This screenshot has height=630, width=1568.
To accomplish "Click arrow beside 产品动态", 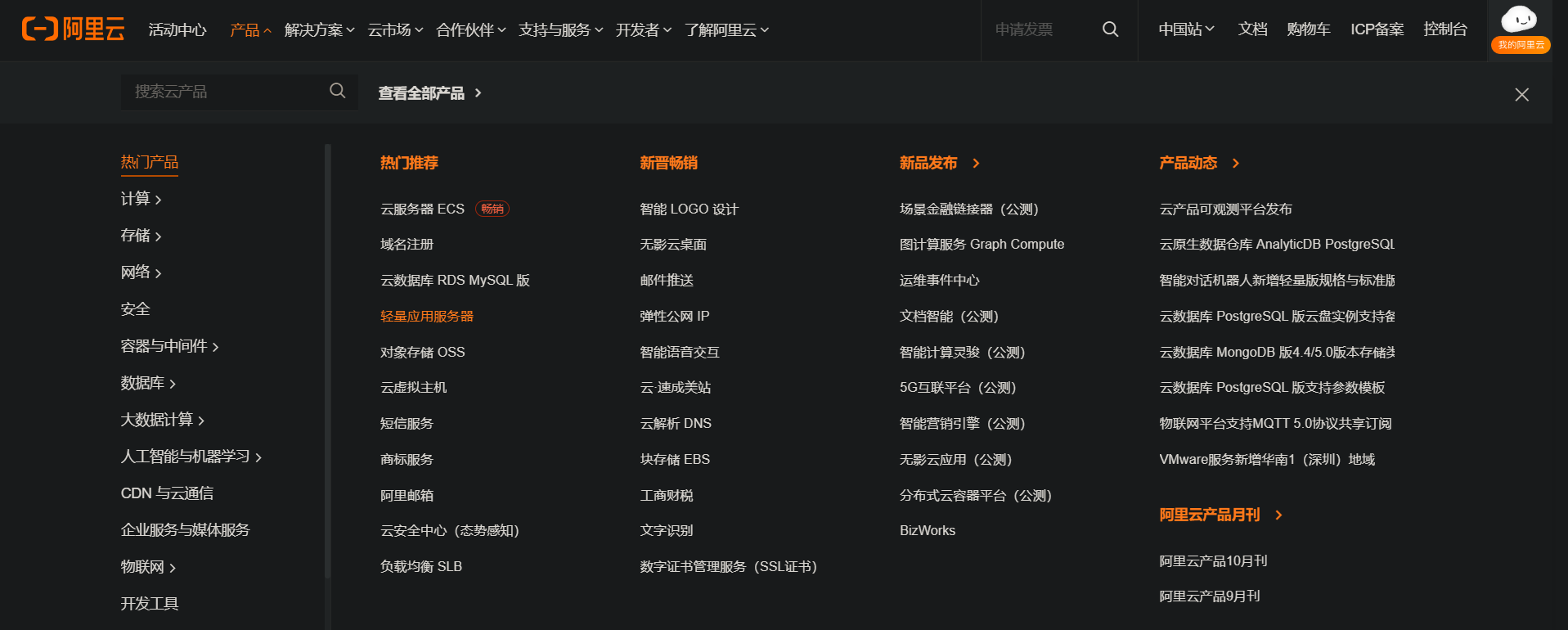I will click(1236, 163).
